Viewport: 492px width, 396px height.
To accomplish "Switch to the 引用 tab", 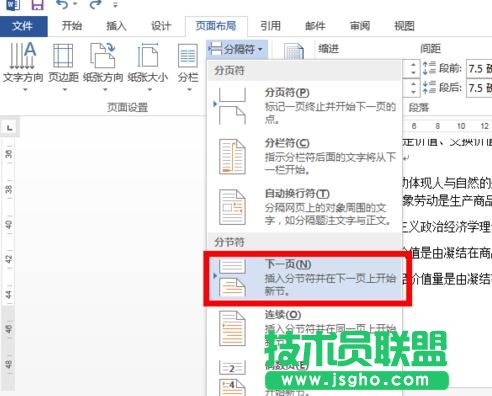I will click(270, 26).
